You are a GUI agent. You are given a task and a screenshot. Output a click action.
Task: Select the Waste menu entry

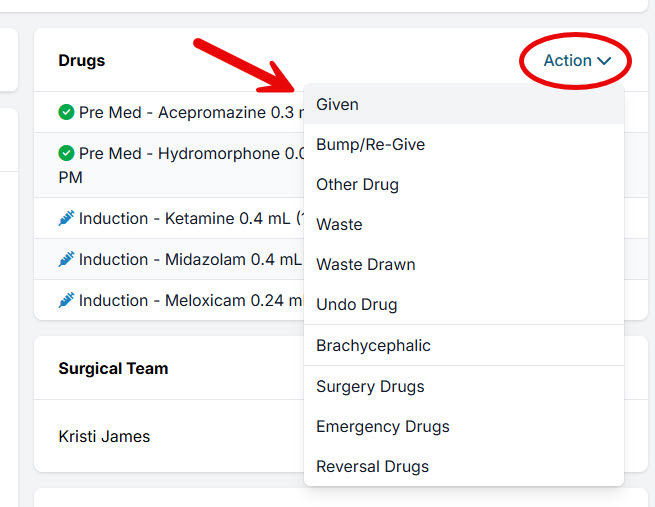coord(339,224)
